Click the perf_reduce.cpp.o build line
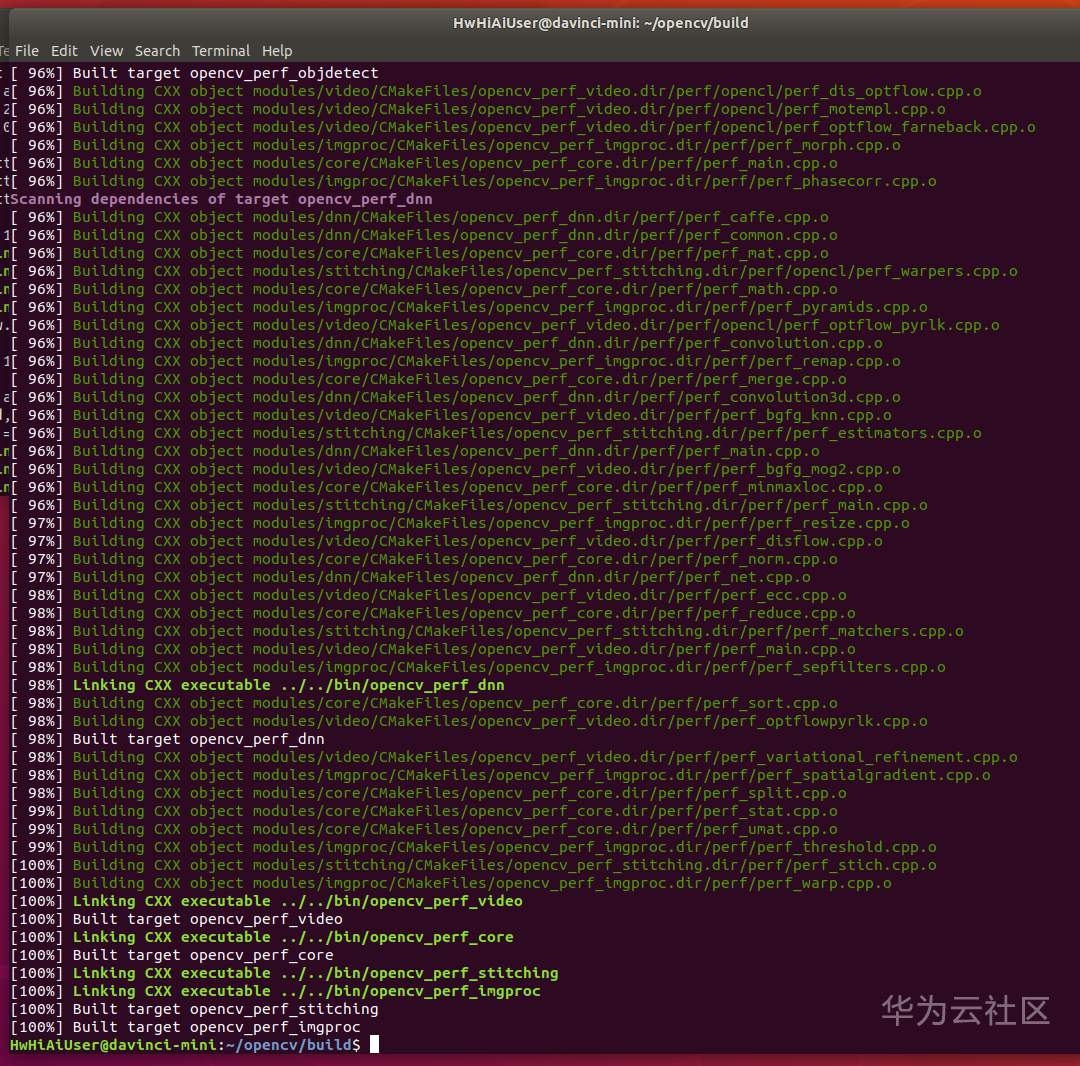Image resolution: width=1080 pixels, height=1066 pixels. (433, 613)
